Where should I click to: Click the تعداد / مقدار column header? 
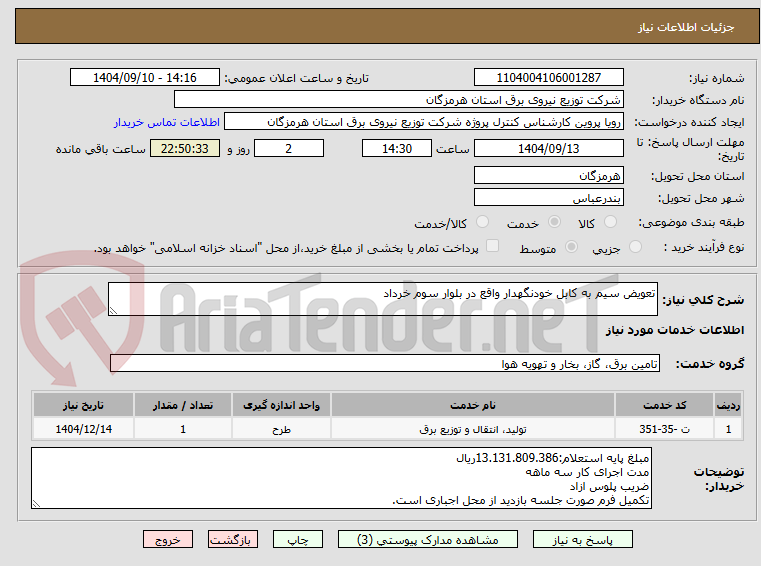click(x=183, y=405)
